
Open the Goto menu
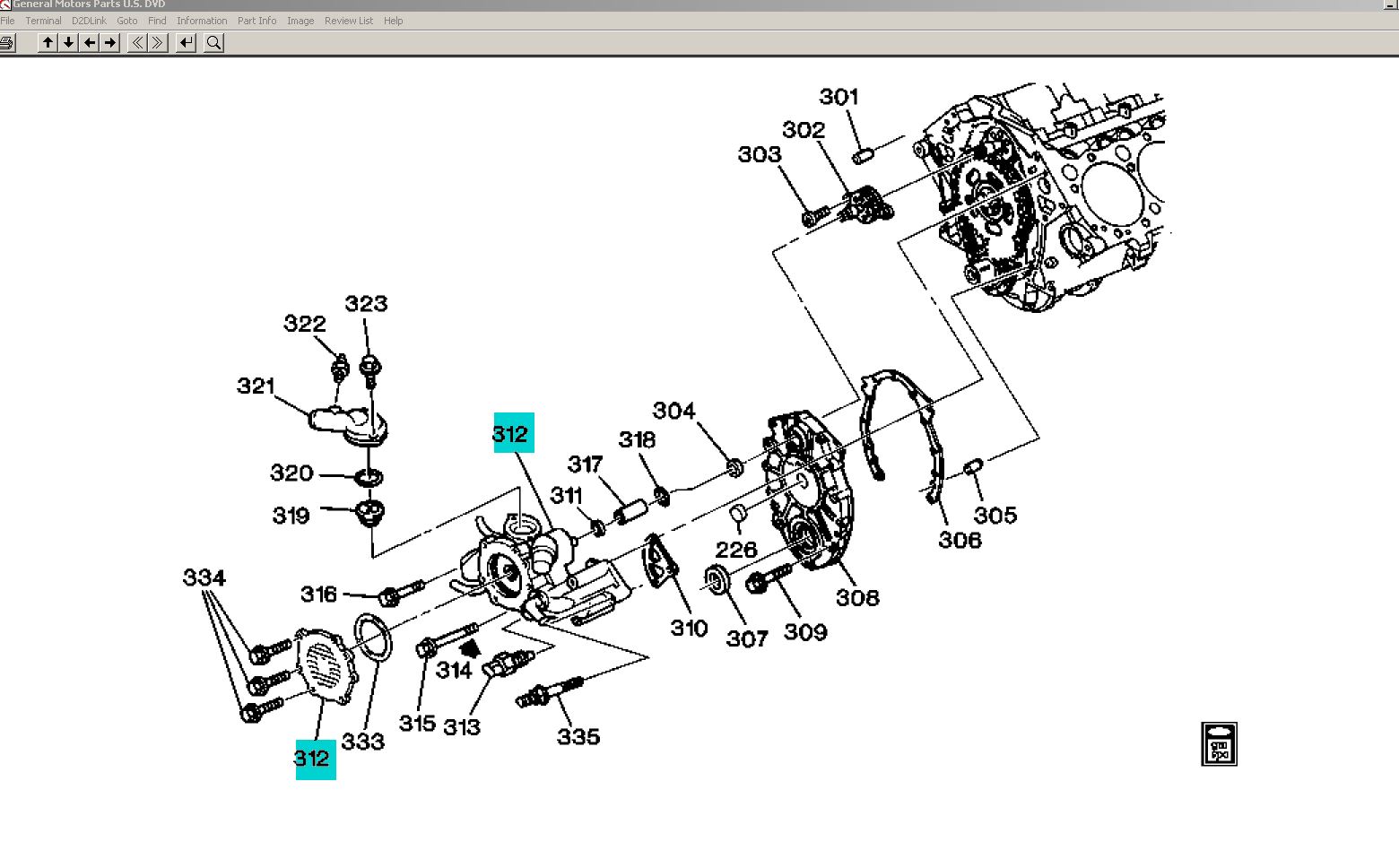(x=127, y=21)
